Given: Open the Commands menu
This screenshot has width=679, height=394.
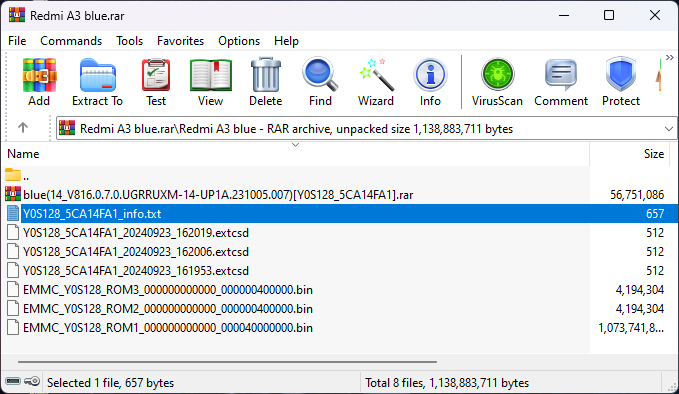Looking at the screenshot, I should 71,41.
